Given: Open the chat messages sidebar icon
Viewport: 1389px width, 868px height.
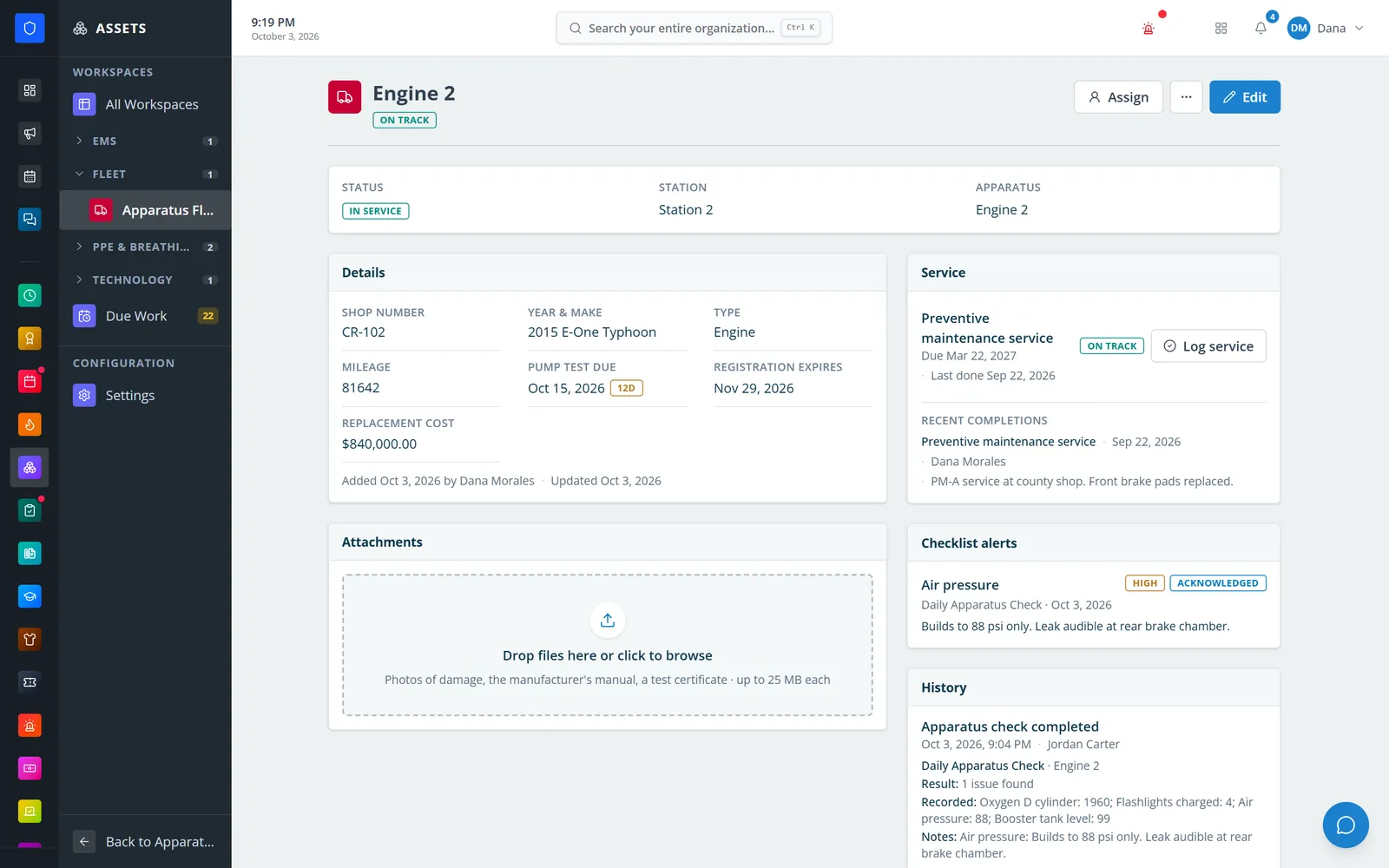Looking at the screenshot, I should tap(30, 219).
